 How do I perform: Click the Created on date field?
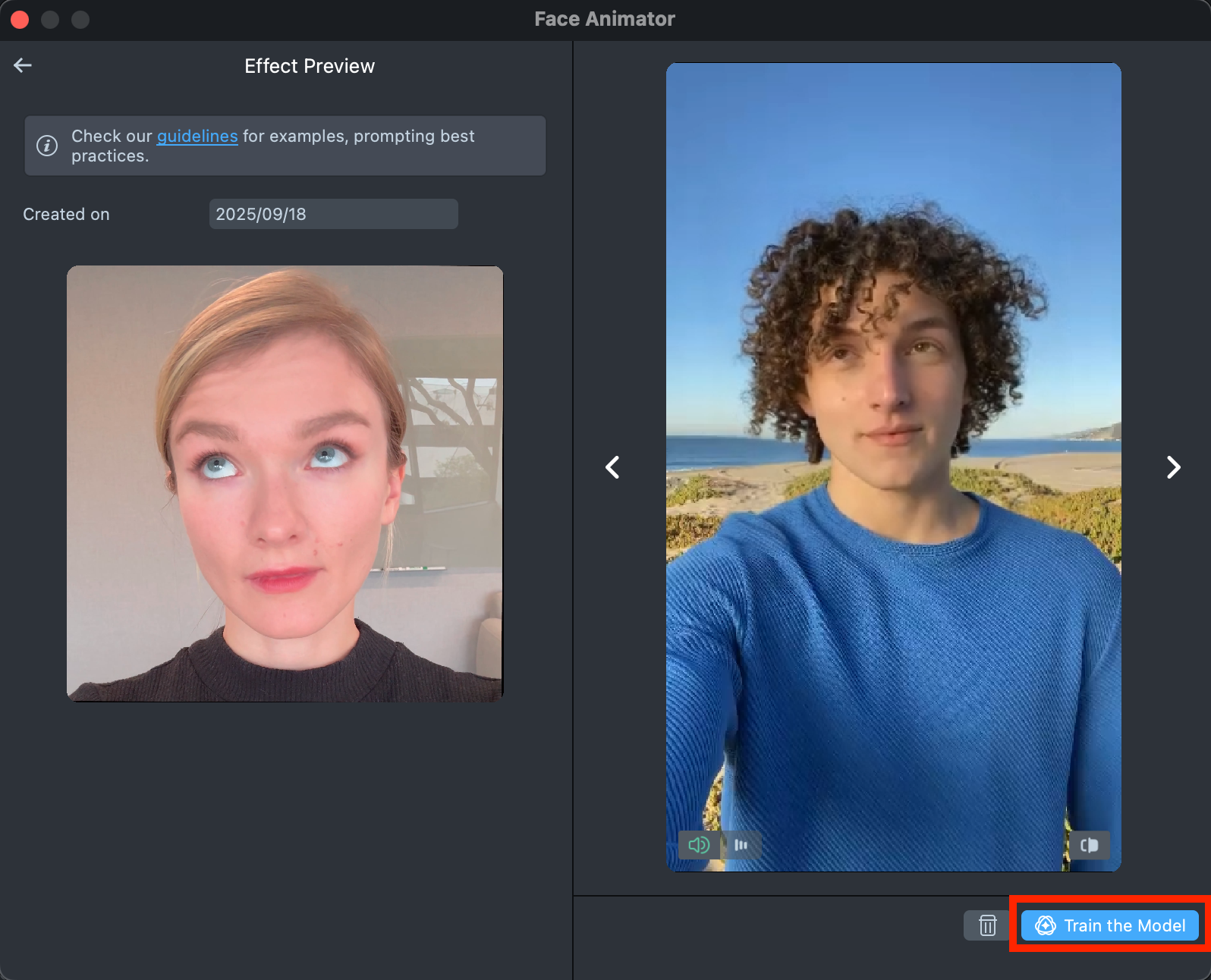coord(333,215)
